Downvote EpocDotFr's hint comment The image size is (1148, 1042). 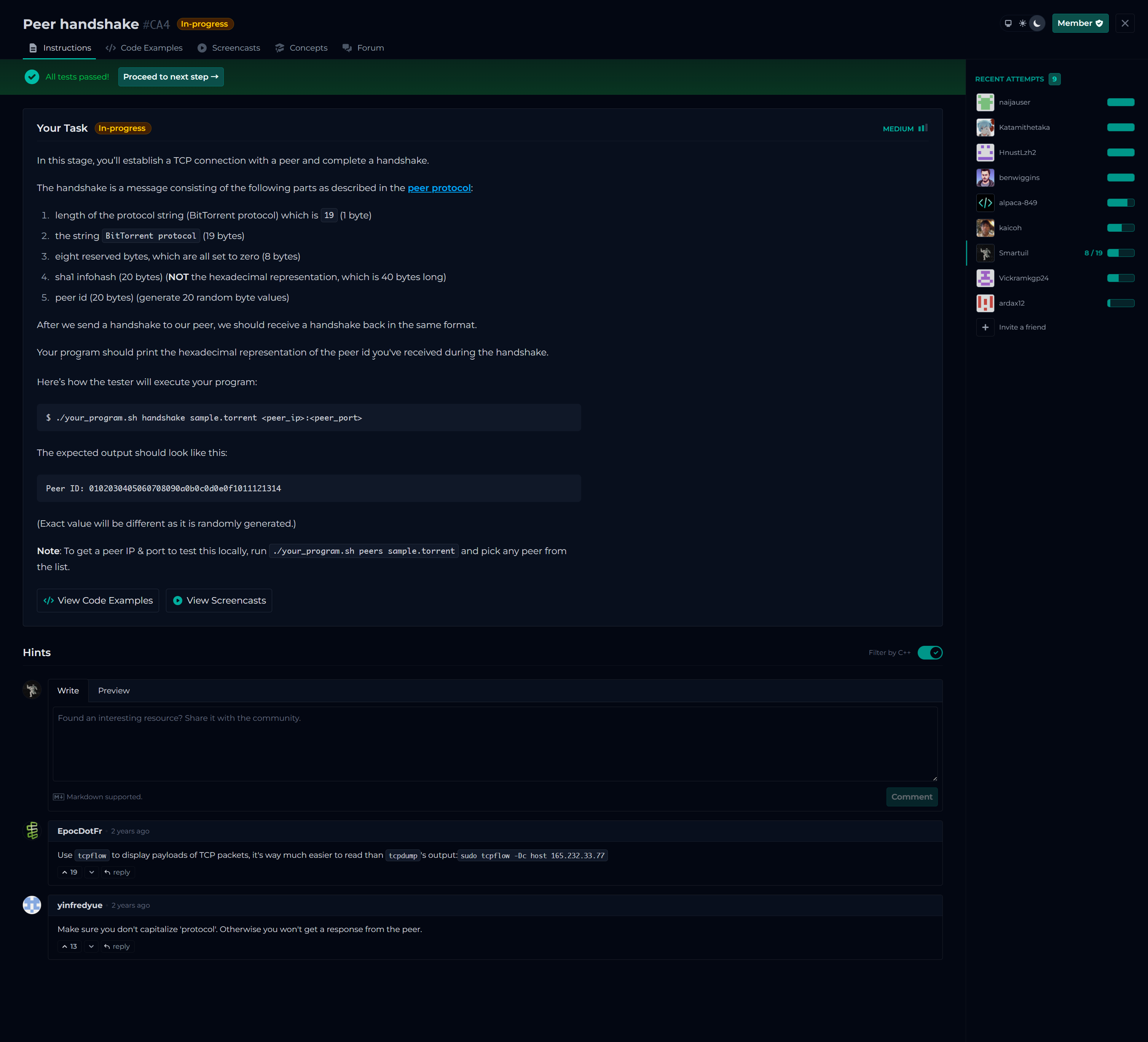click(92, 872)
